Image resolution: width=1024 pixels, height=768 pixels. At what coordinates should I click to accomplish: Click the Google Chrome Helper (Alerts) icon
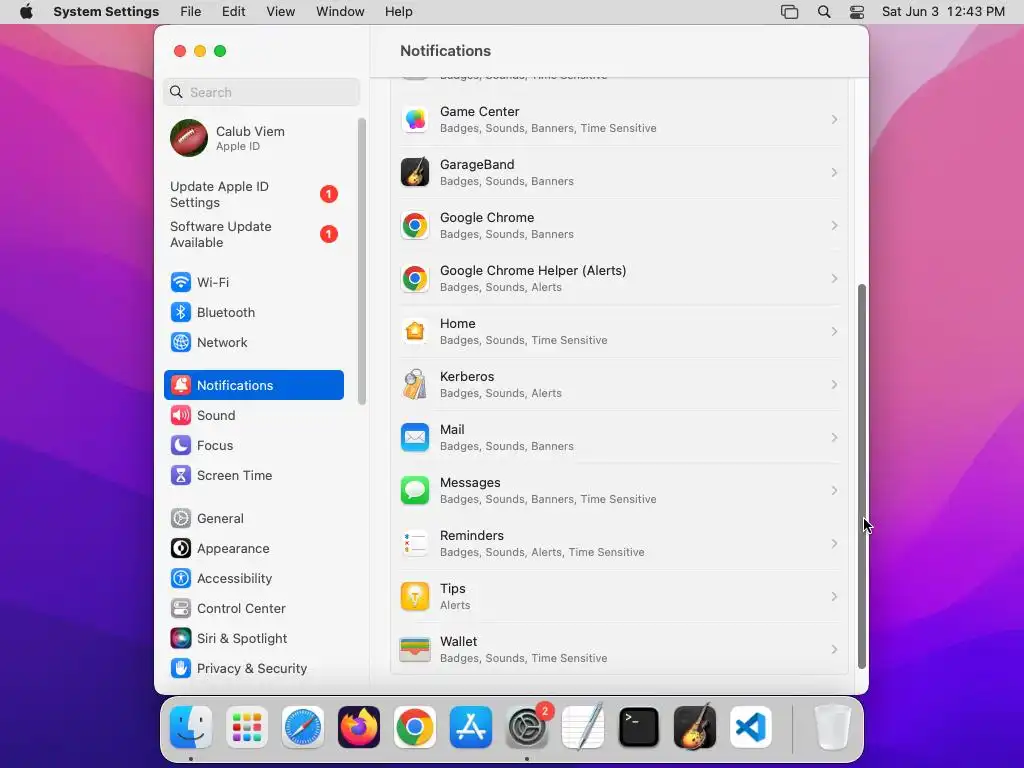[x=415, y=278]
